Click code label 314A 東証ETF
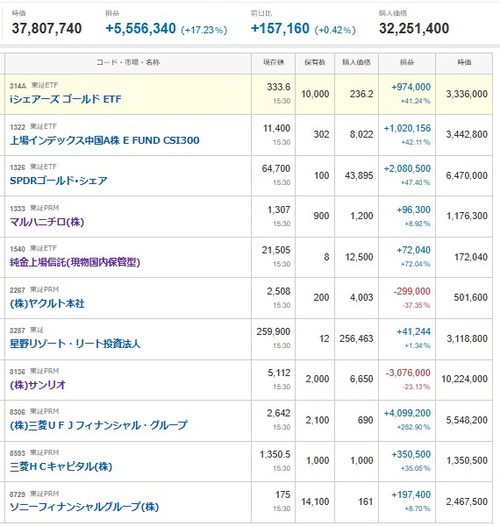 tap(34, 86)
